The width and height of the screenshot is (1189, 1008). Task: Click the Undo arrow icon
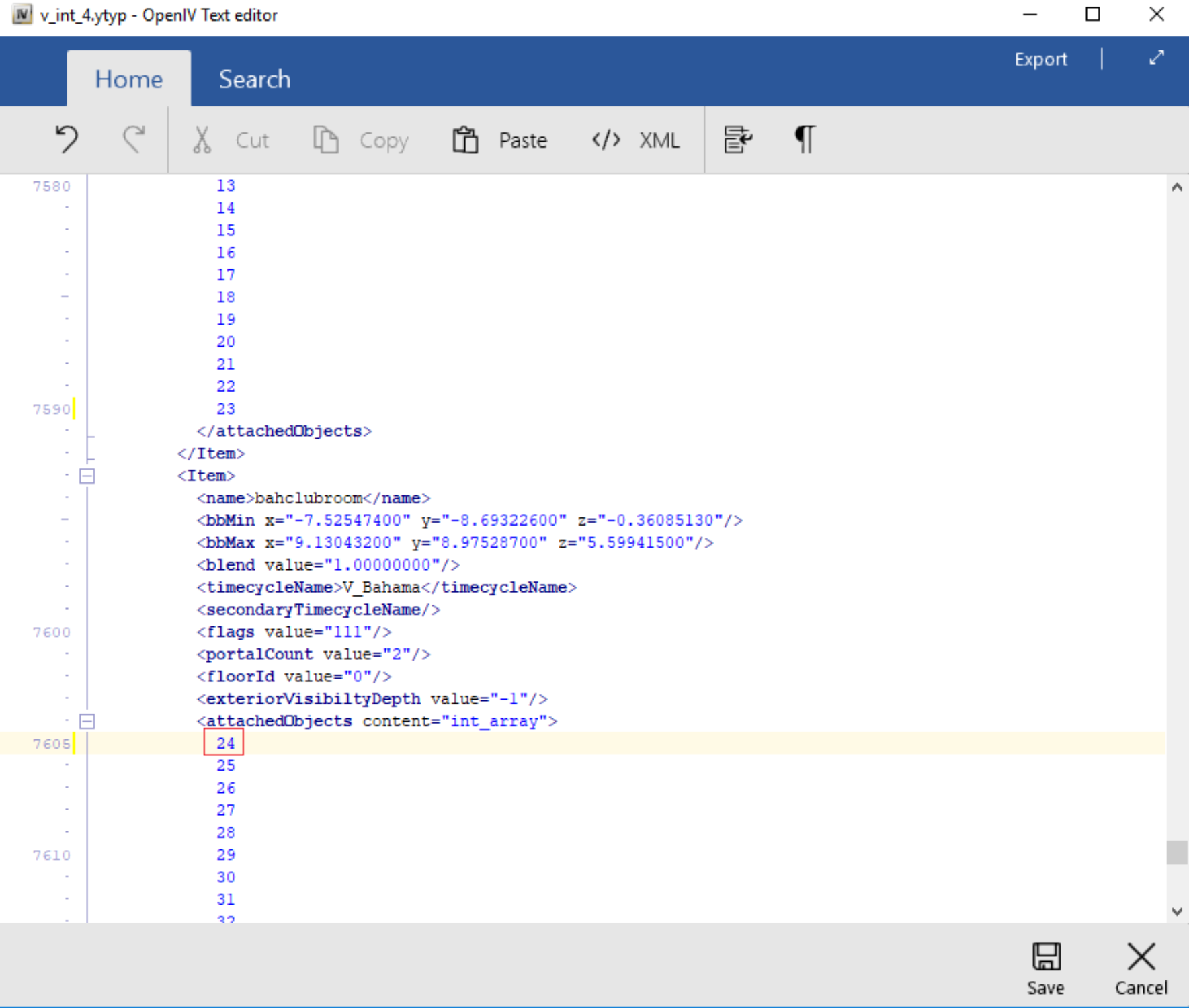click(x=67, y=140)
